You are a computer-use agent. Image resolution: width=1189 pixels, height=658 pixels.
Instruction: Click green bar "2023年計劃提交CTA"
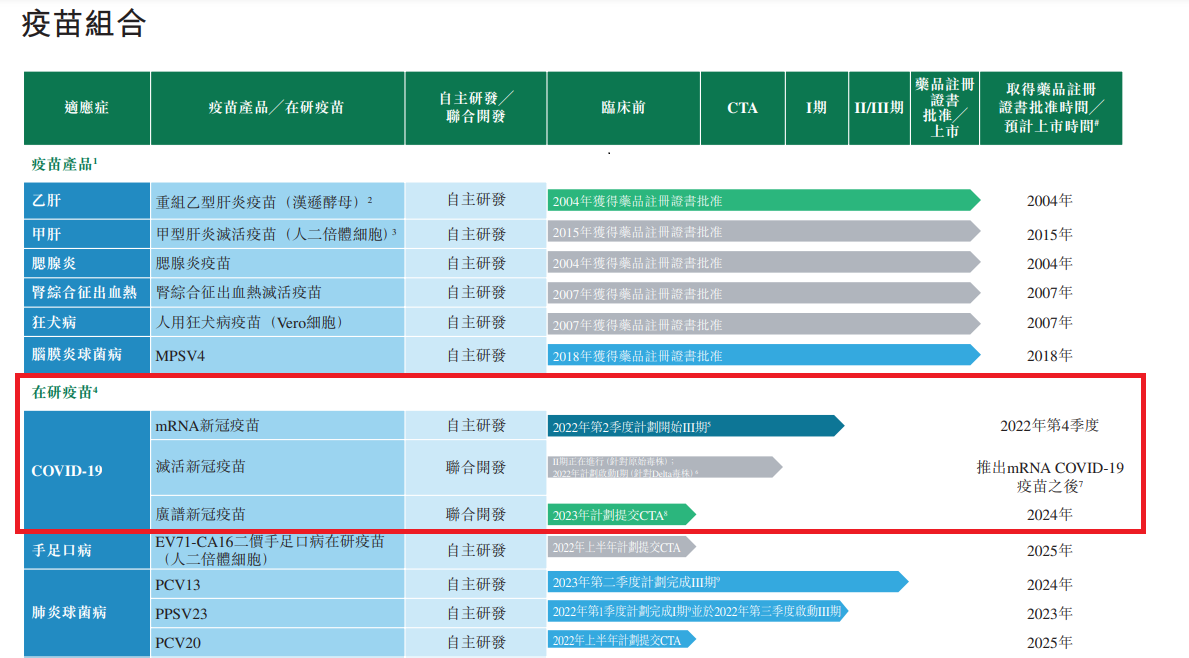[621, 515]
